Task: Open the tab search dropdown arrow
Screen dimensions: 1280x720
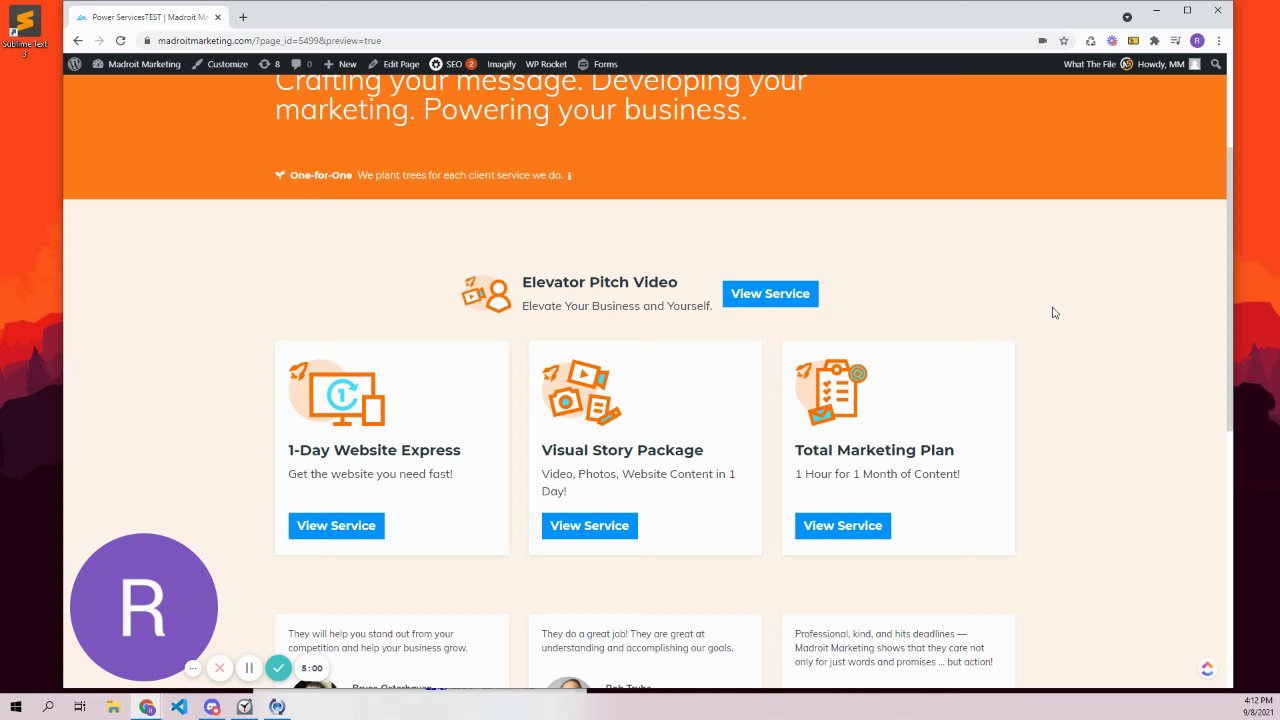Action: click(x=1127, y=17)
